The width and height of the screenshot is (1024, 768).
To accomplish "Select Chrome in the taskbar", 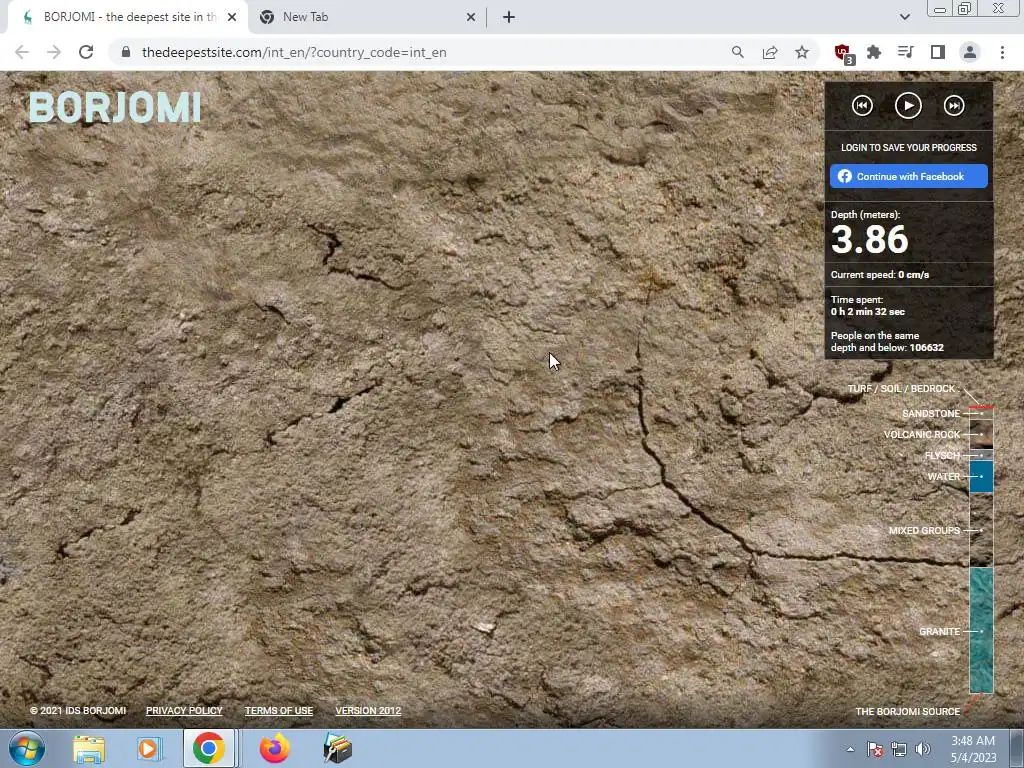I will click(x=209, y=748).
